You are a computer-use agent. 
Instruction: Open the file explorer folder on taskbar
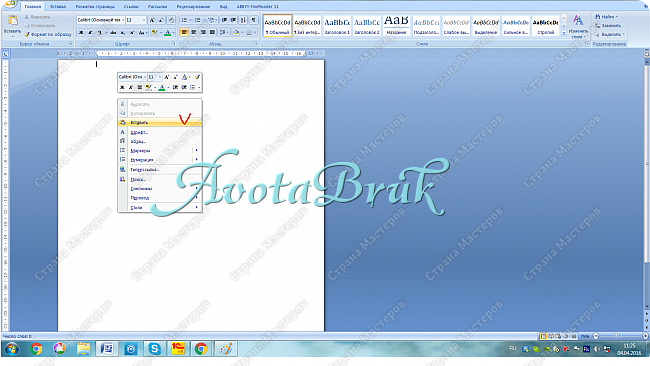(83, 349)
